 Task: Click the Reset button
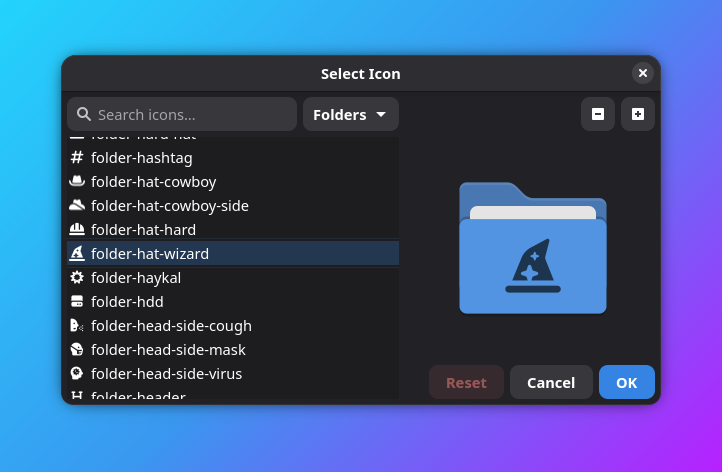466,382
